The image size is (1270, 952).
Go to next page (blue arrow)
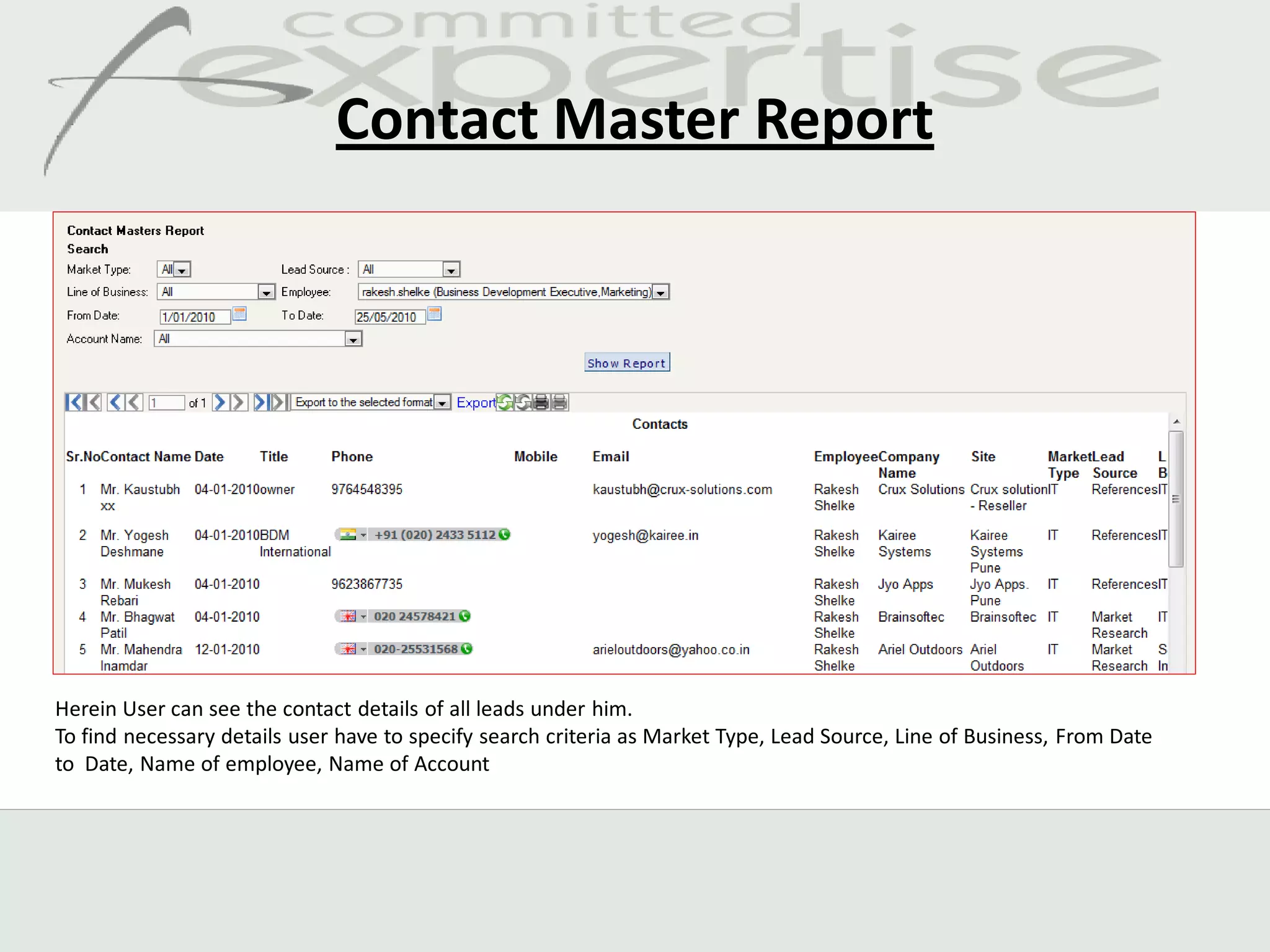(220, 402)
